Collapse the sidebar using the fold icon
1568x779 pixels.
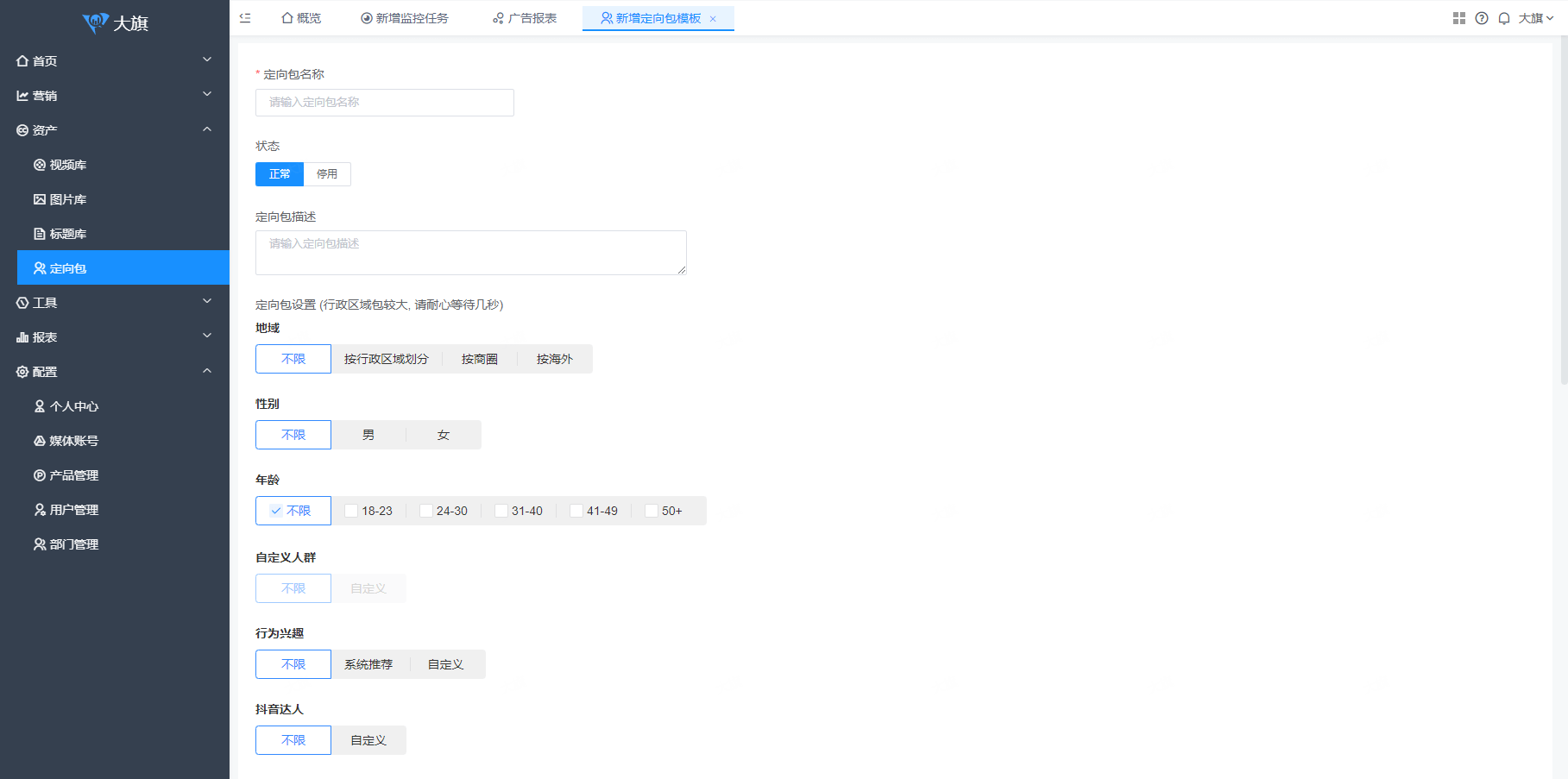coord(245,18)
